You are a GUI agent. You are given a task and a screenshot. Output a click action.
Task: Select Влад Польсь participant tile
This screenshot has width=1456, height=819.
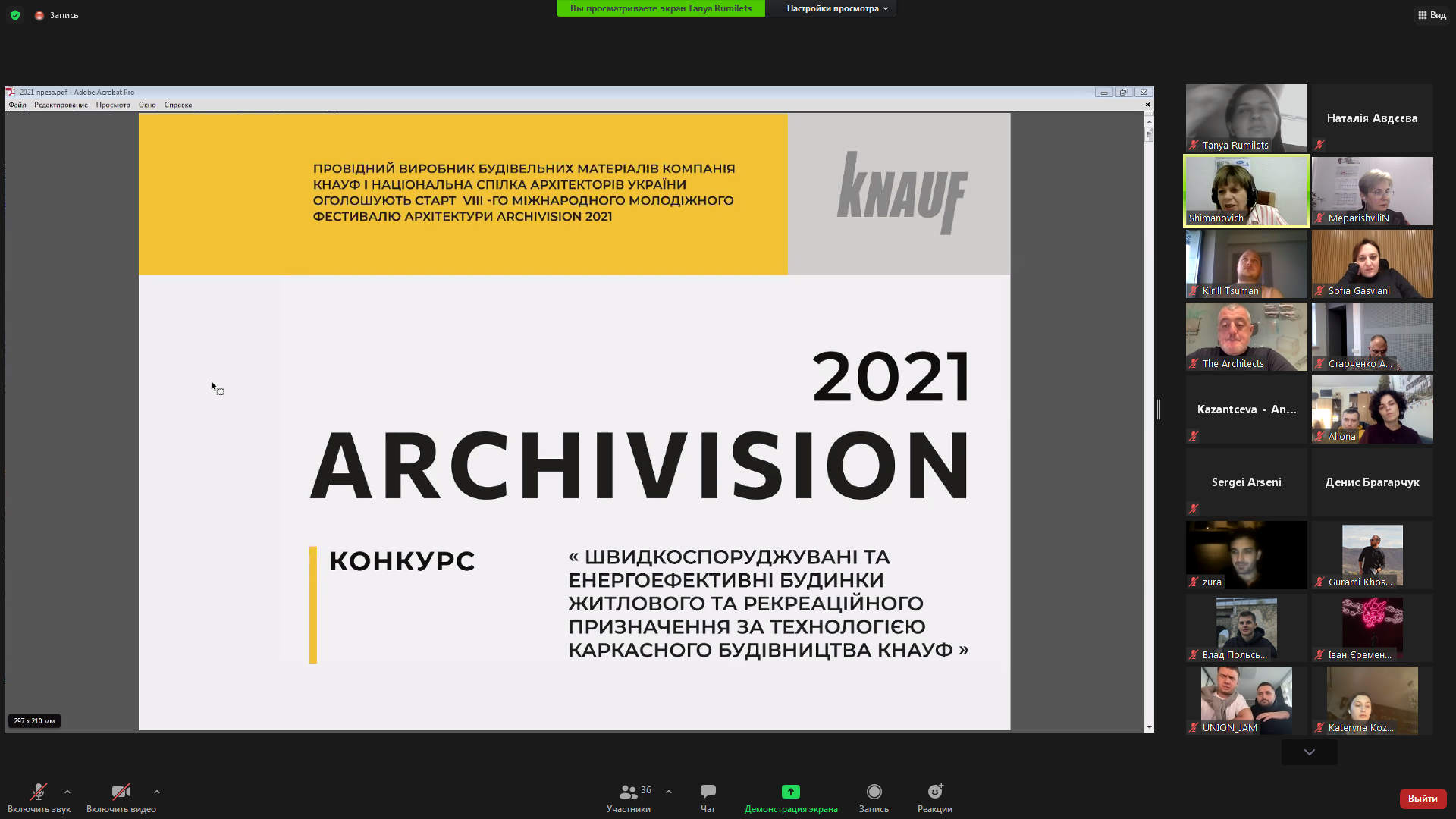point(1247,628)
